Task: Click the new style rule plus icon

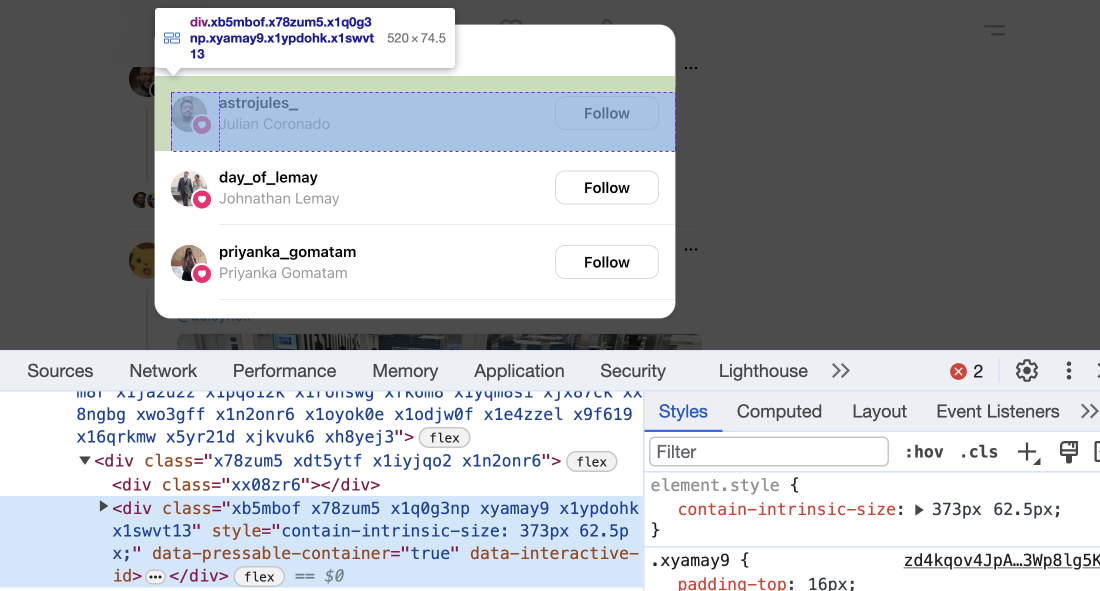Action: click(1027, 452)
